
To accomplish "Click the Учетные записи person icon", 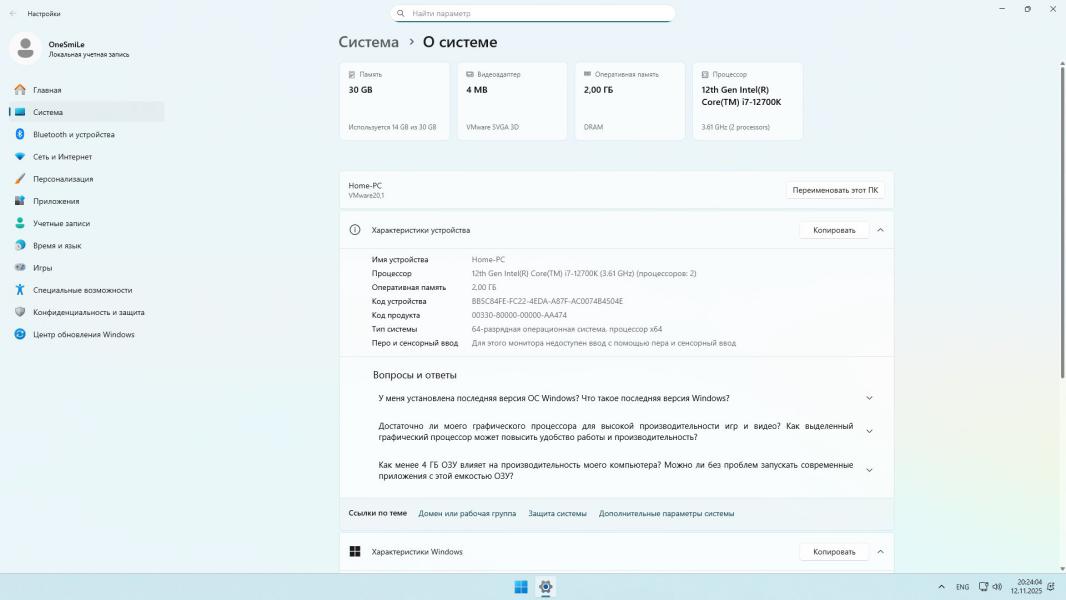I will click(20, 223).
